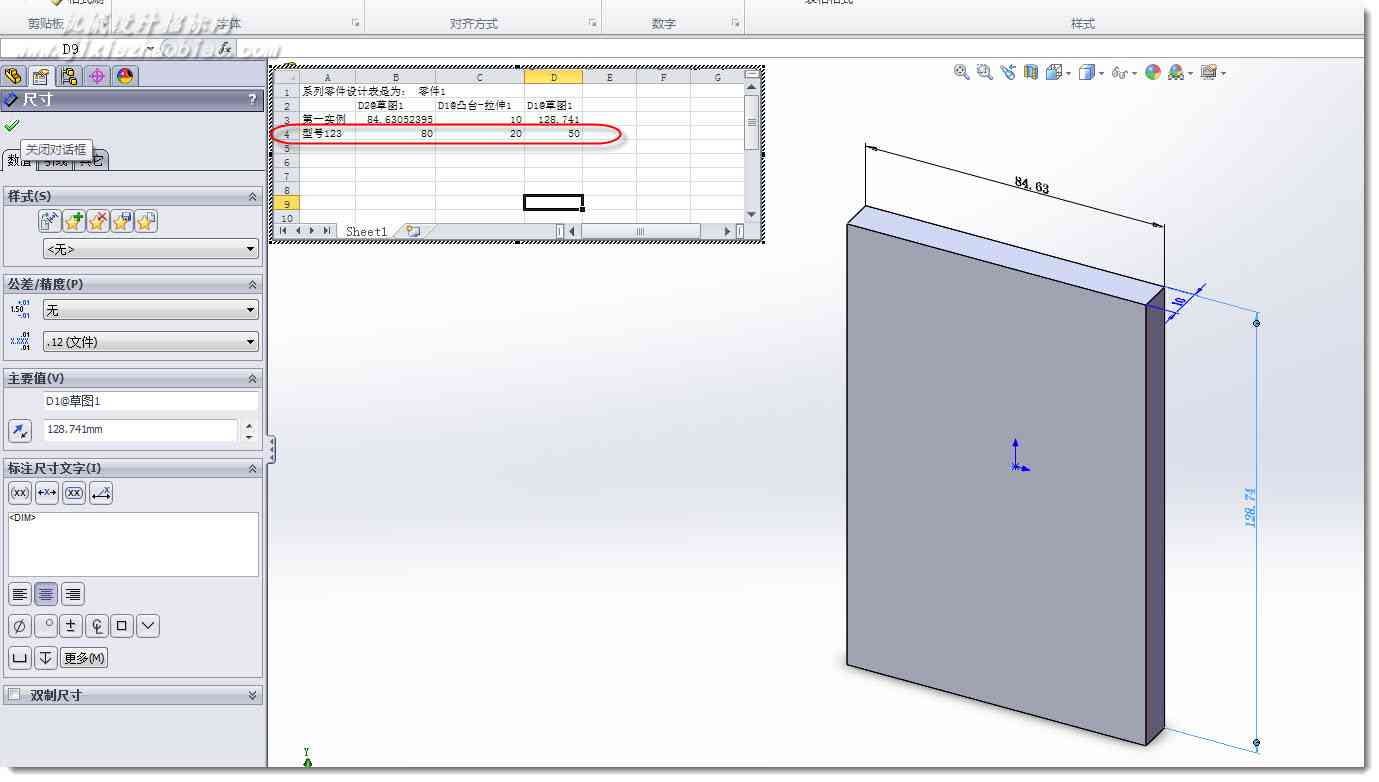The width and height of the screenshot is (1379, 782).
Task: Delete the style with star-x icon
Action: [98, 221]
